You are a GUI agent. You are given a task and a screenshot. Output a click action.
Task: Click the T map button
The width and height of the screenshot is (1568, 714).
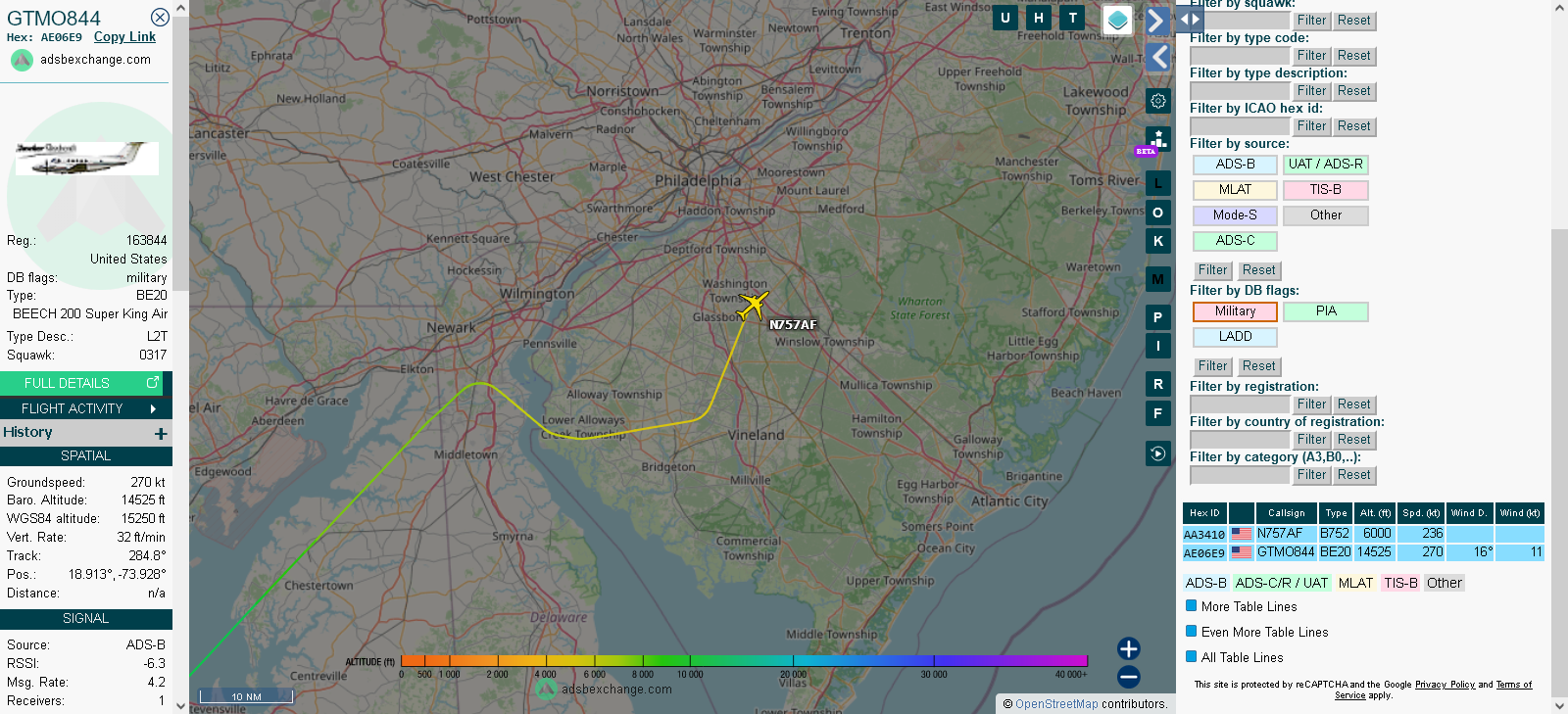tap(1073, 18)
